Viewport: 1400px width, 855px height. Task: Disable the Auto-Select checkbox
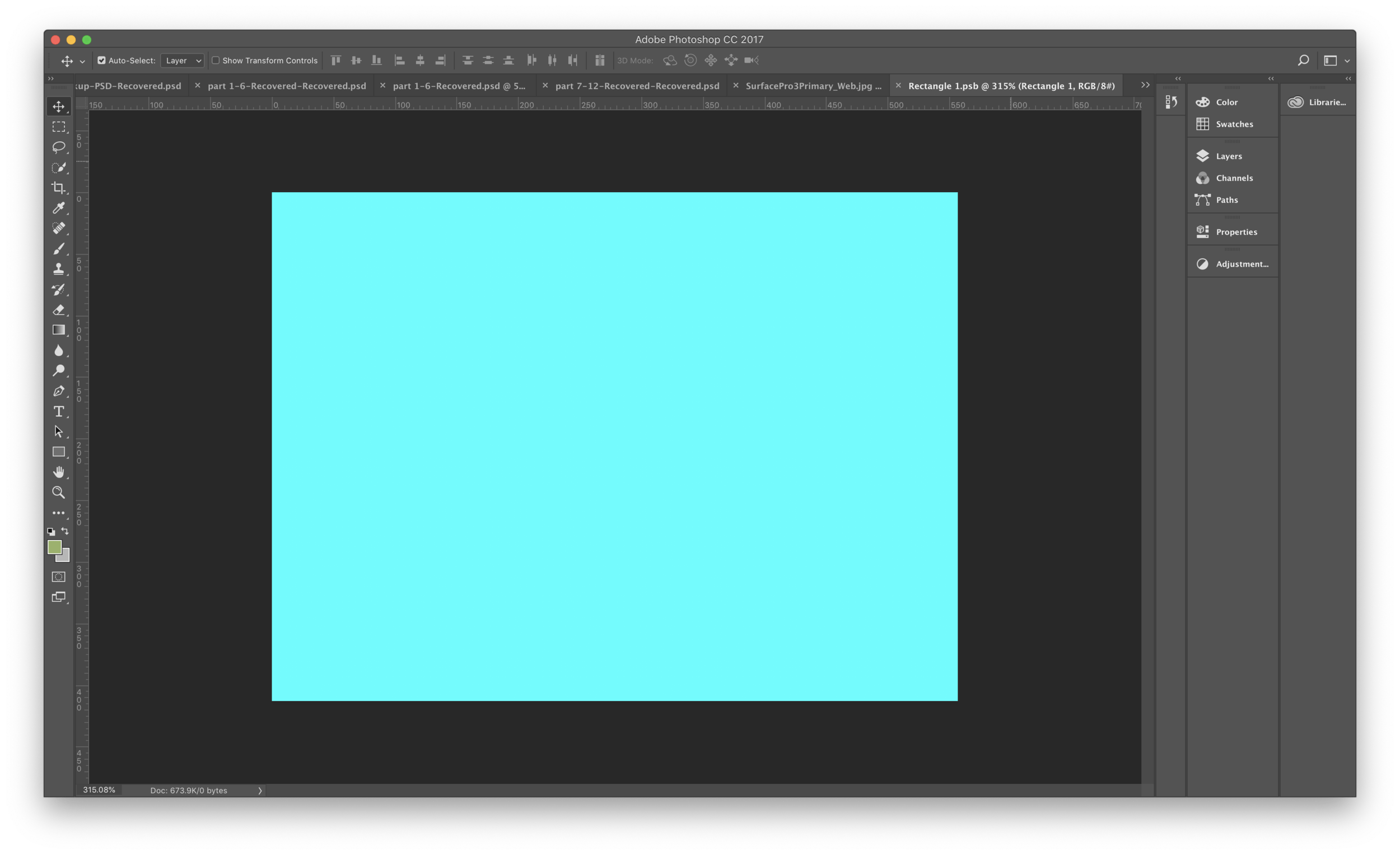tap(102, 61)
